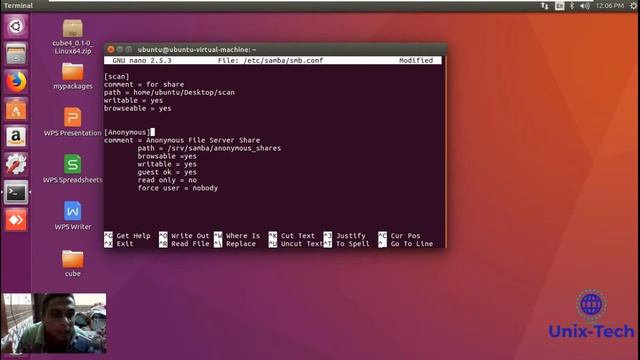The image size is (640, 360).
Task: Open the Files manager in launcher
Action: (16, 54)
